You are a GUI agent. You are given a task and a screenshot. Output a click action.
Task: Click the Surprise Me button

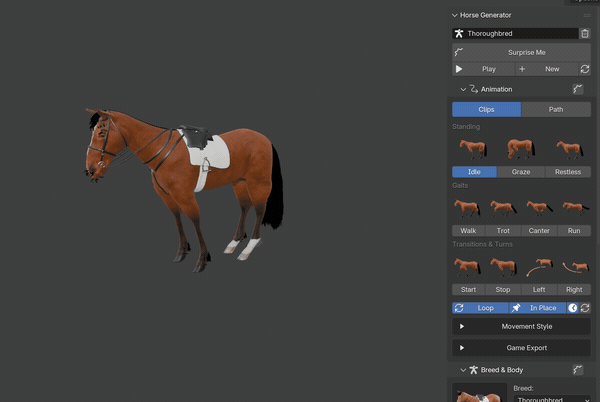tap(521, 52)
